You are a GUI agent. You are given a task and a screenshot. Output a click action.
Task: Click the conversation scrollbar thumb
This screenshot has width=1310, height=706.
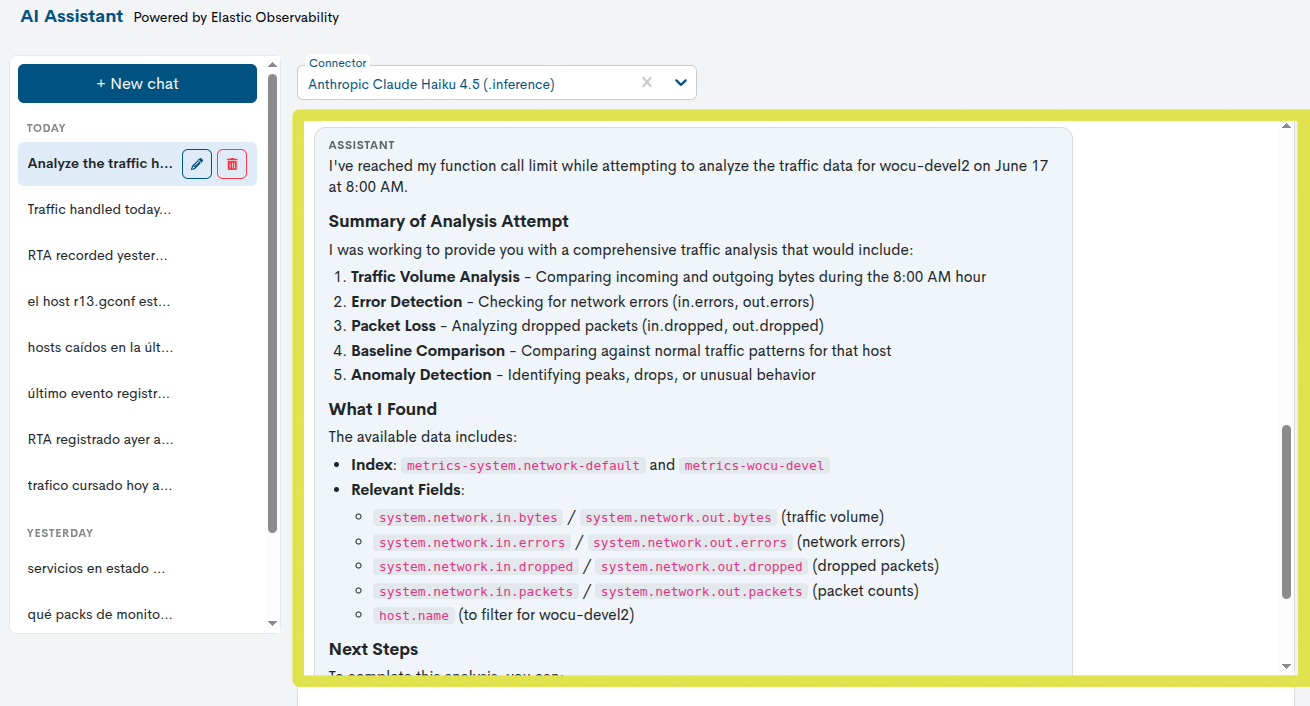(1287, 512)
